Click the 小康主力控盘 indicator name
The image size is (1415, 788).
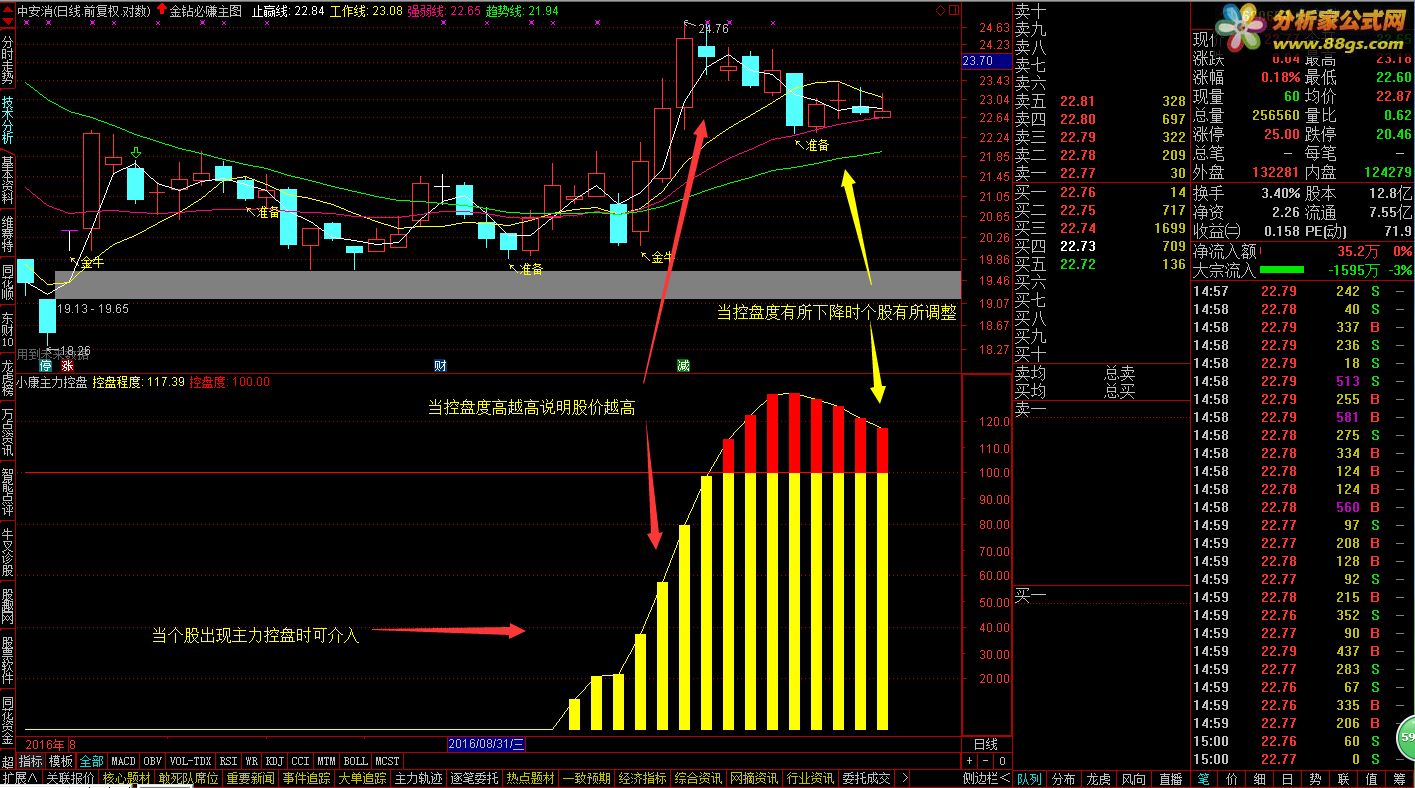point(52,381)
